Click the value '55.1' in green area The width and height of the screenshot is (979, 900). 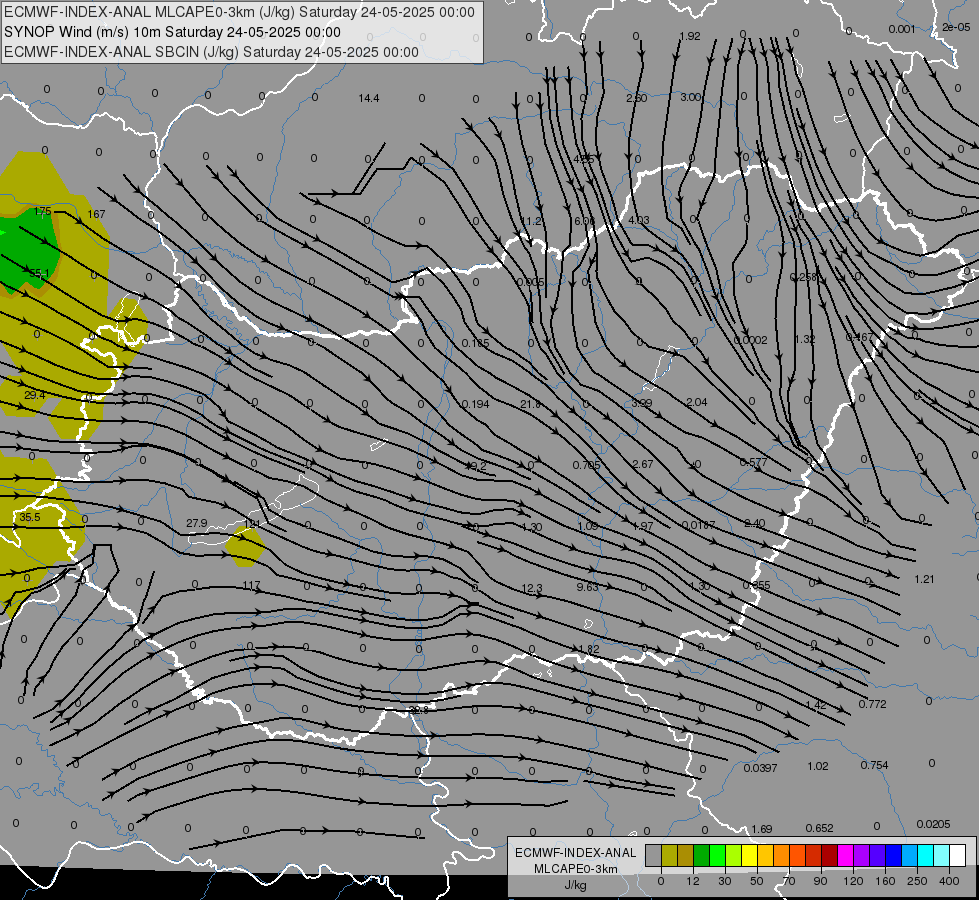point(39,273)
